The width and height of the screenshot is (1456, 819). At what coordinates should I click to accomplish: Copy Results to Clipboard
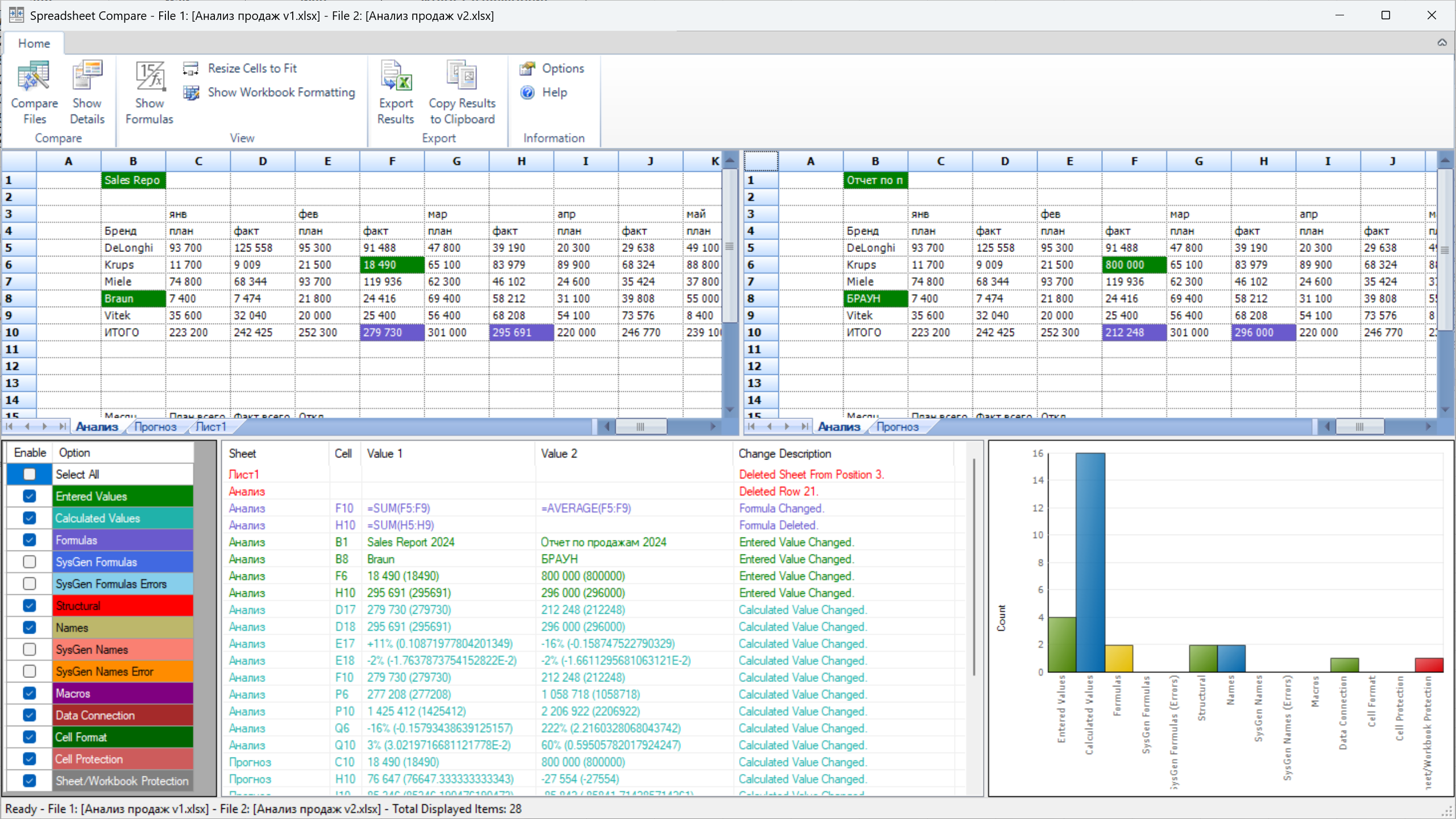pos(462,93)
